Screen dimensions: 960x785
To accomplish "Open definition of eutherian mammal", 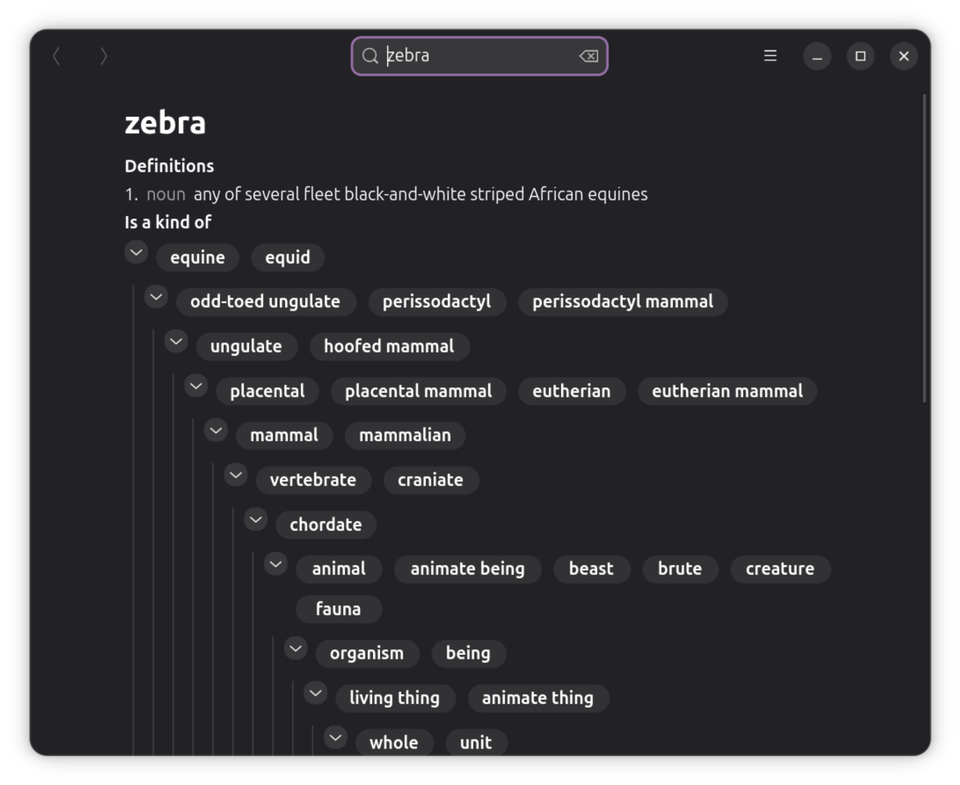I will 727,391.
